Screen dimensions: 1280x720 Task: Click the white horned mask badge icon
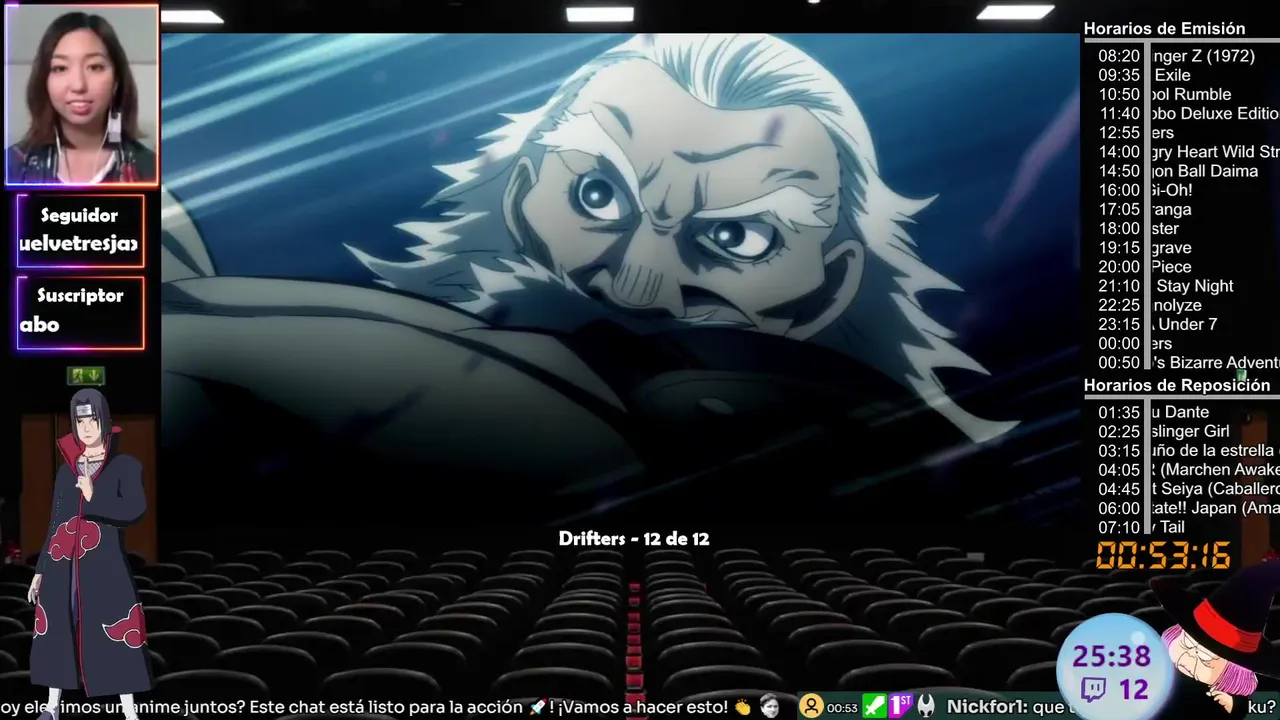pyautogui.click(x=926, y=706)
